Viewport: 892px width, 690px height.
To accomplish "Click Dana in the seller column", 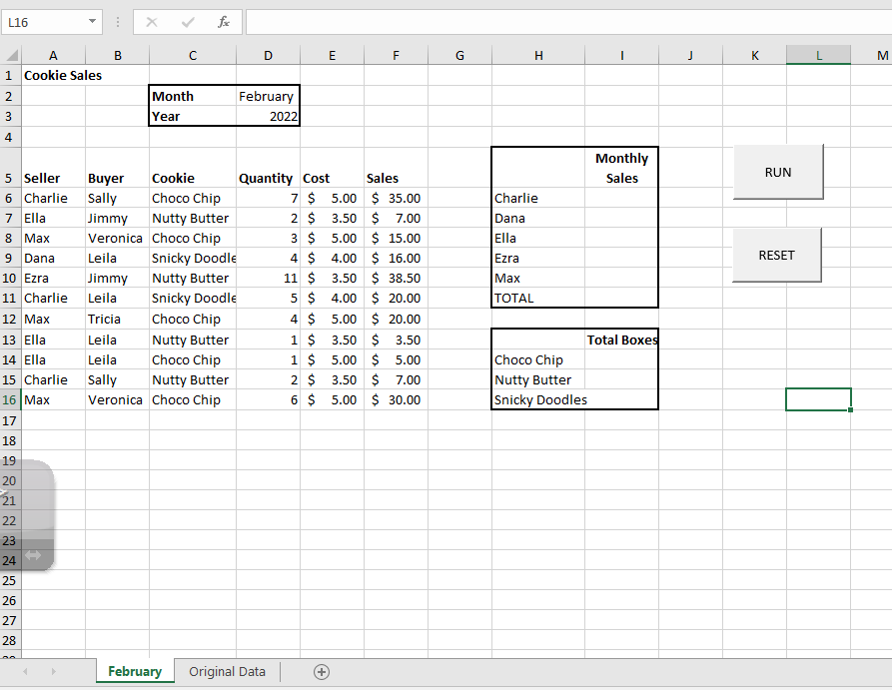I will [53, 258].
